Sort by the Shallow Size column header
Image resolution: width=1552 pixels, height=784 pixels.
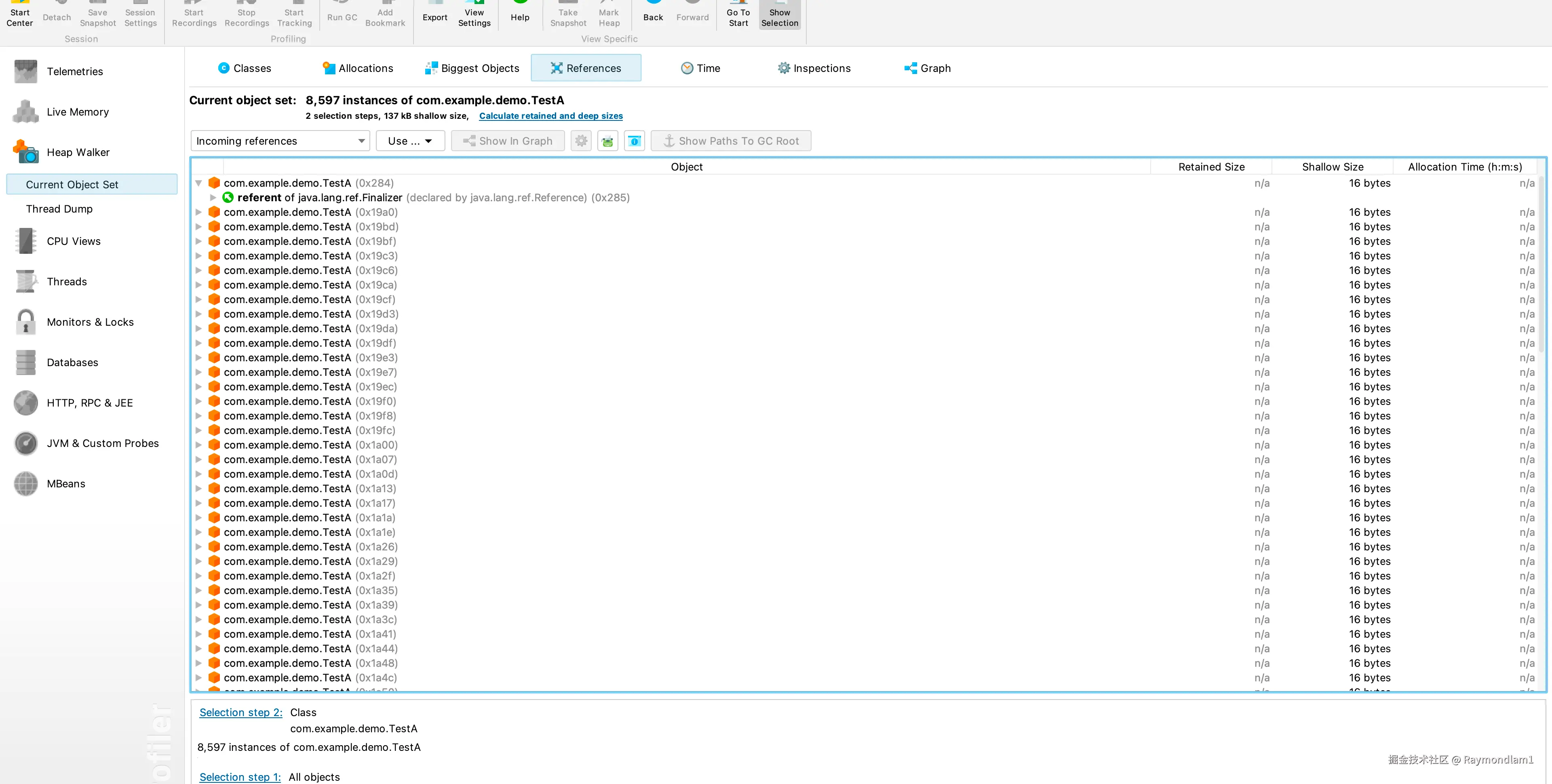1332,167
